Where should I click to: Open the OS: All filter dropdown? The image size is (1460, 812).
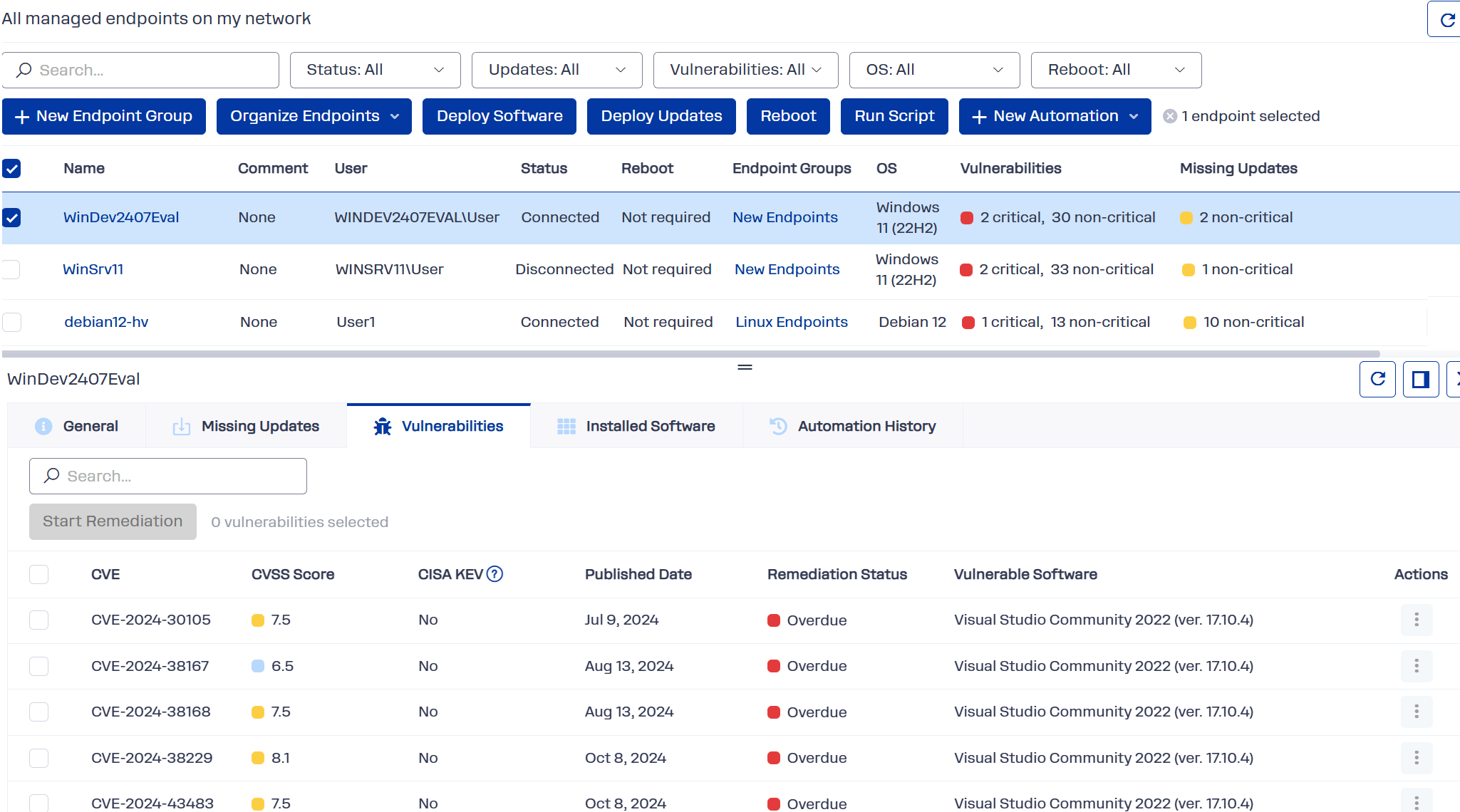935,70
